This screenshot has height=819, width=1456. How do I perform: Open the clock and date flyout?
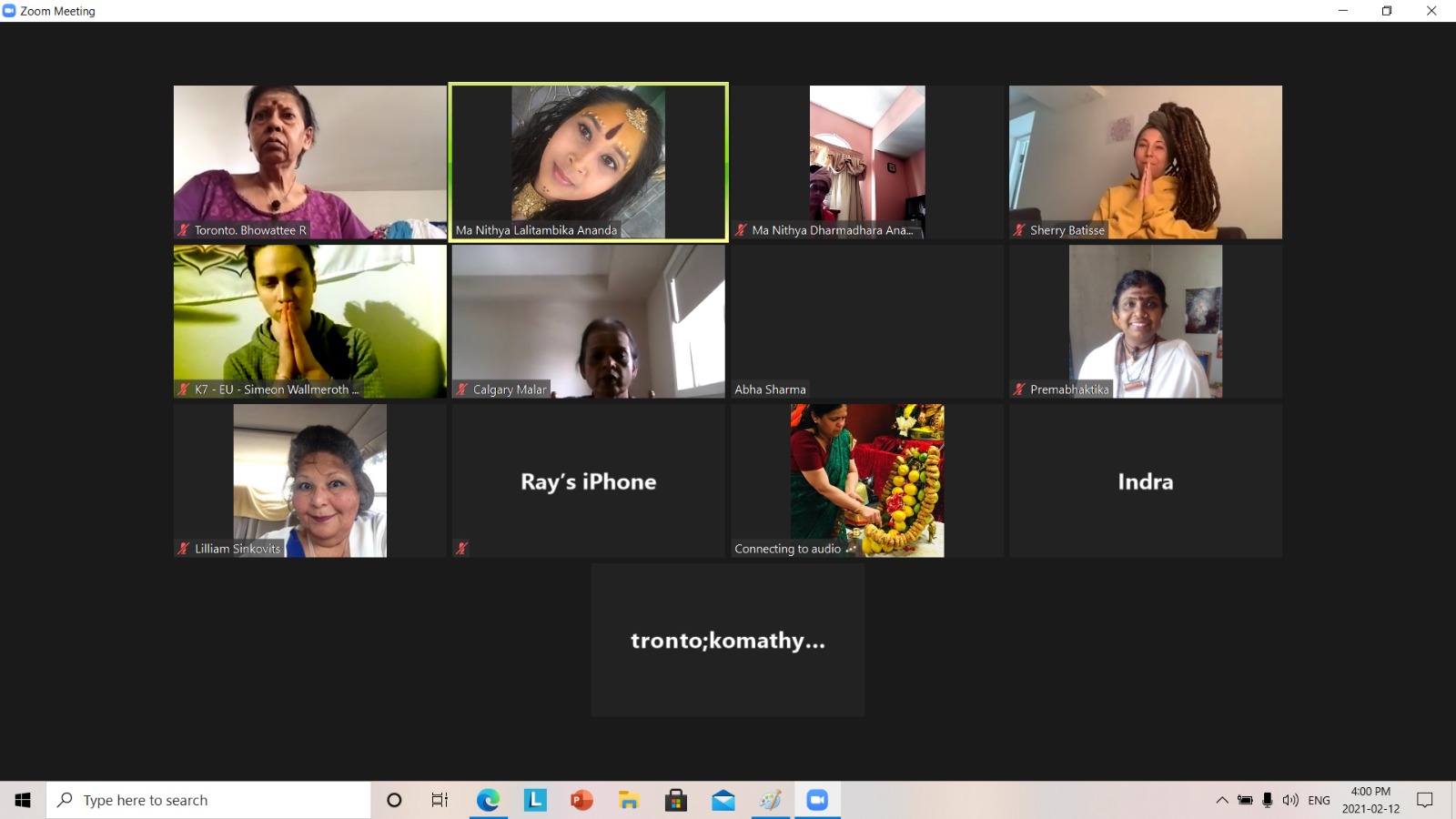tap(1370, 800)
